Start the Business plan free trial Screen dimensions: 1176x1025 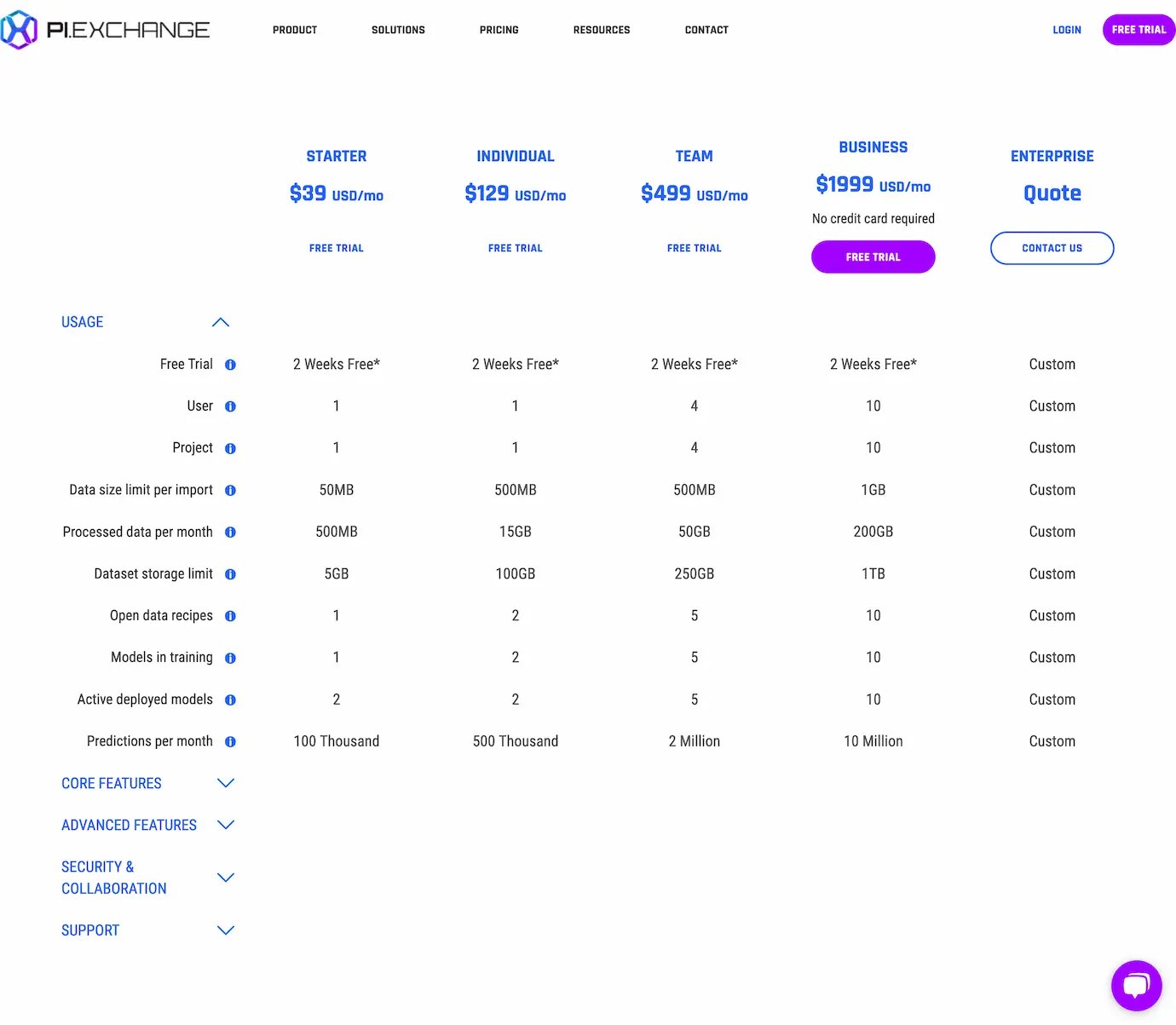click(873, 256)
